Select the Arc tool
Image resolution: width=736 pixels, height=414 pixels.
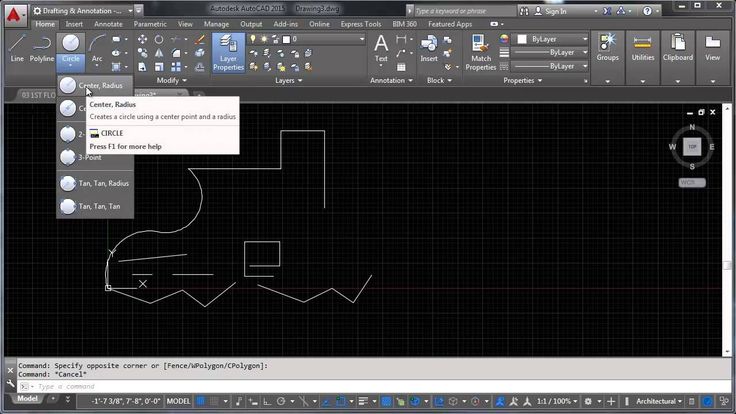click(x=97, y=48)
